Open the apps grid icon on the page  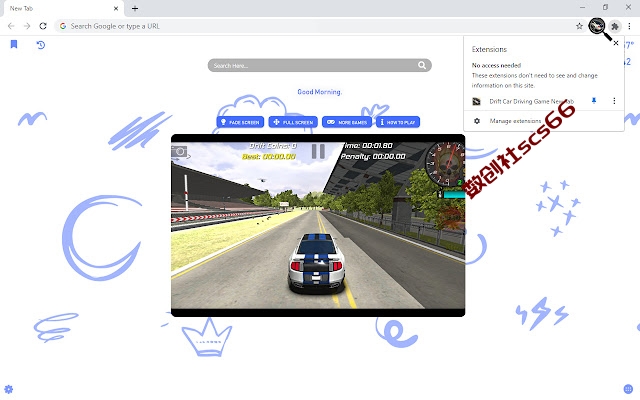[629, 389]
